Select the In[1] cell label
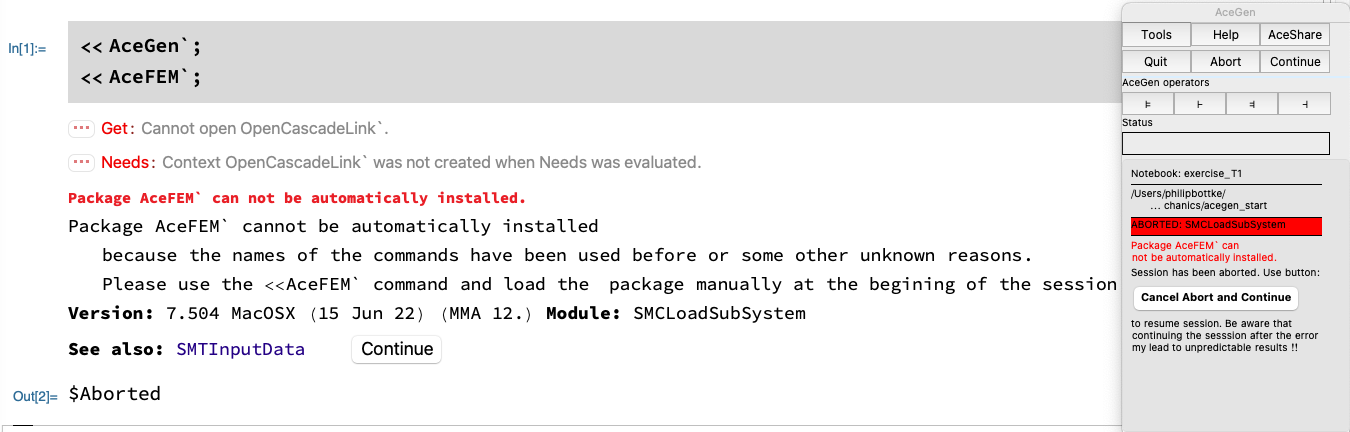This screenshot has height=432, width=1350. tap(27, 48)
